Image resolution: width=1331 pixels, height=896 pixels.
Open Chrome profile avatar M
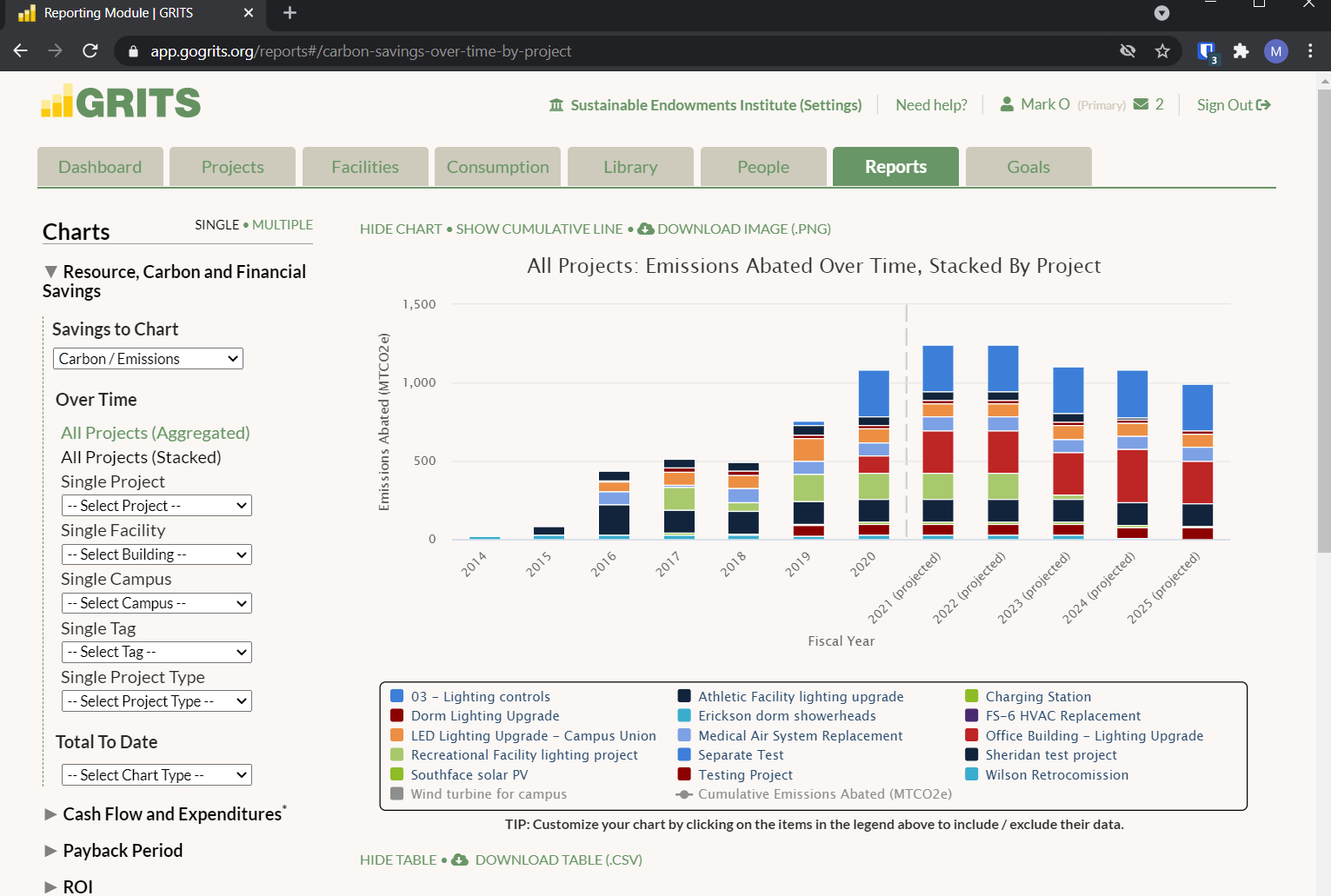pyautogui.click(x=1275, y=51)
